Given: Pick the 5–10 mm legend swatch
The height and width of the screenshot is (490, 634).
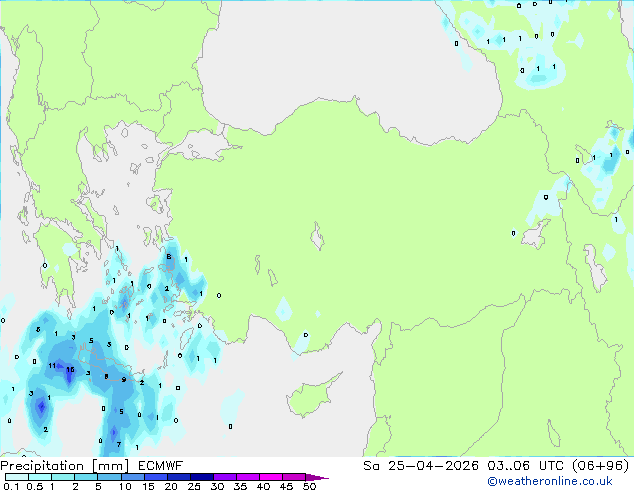Looking at the screenshot, I should pyautogui.click(x=110, y=477).
